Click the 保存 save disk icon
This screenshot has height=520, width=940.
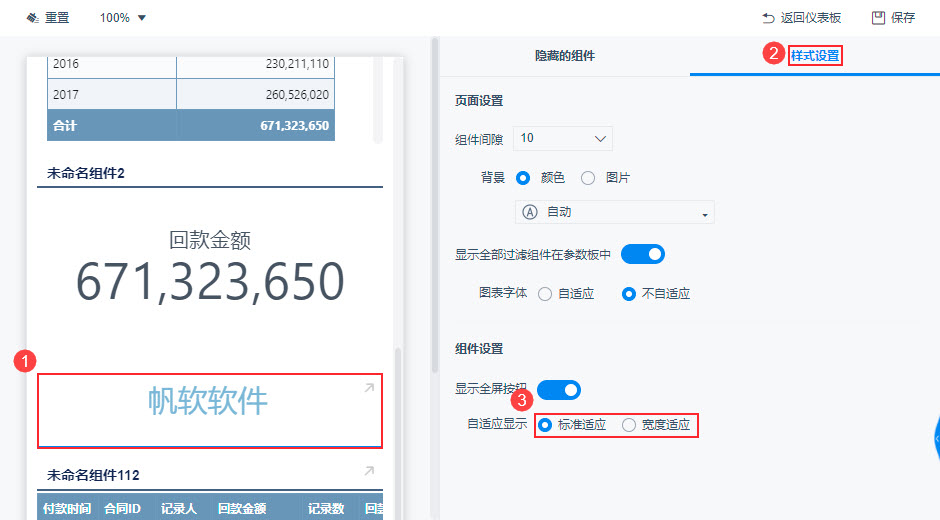[878, 18]
